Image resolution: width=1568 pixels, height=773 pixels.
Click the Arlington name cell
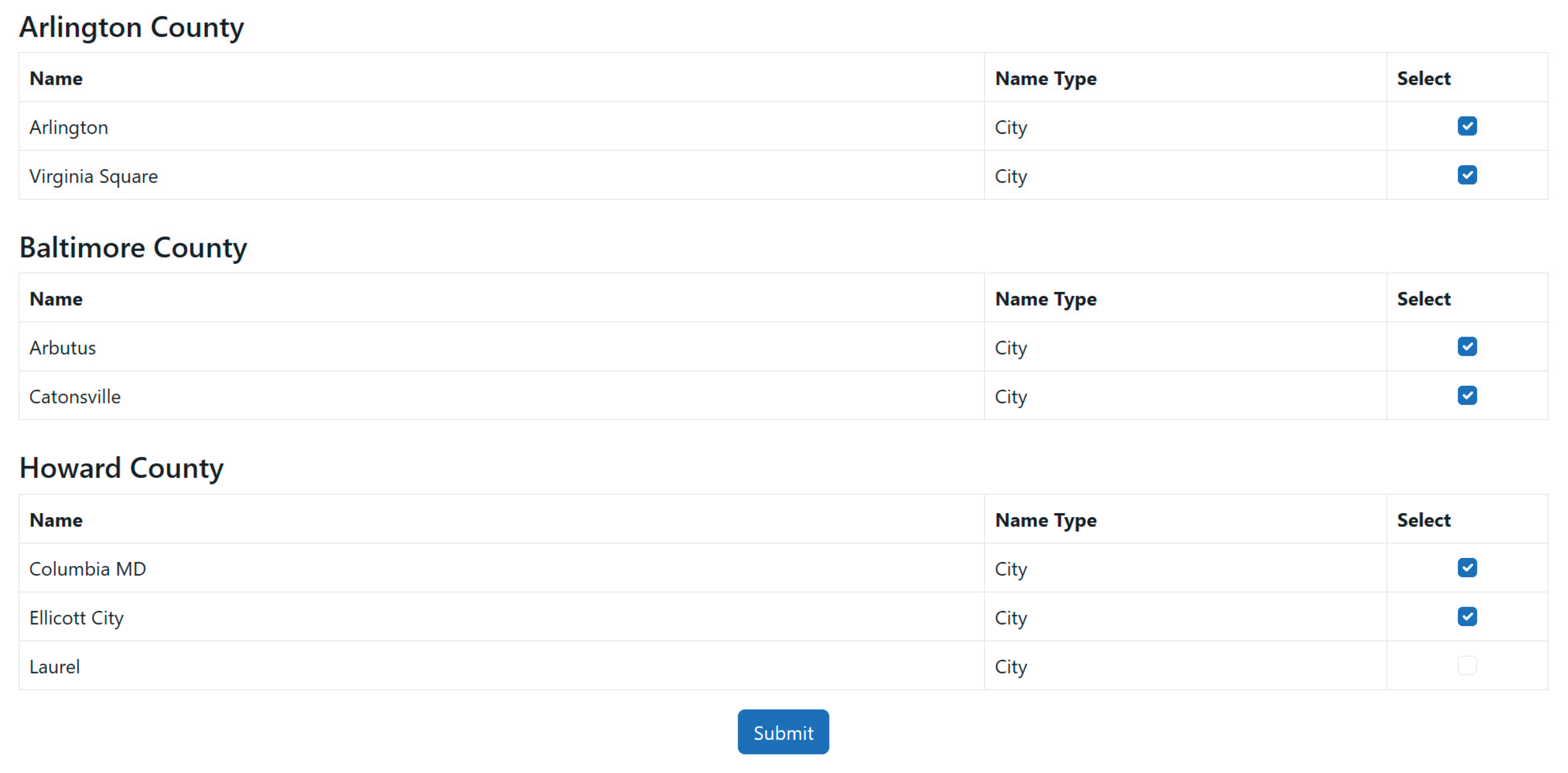coord(502,126)
